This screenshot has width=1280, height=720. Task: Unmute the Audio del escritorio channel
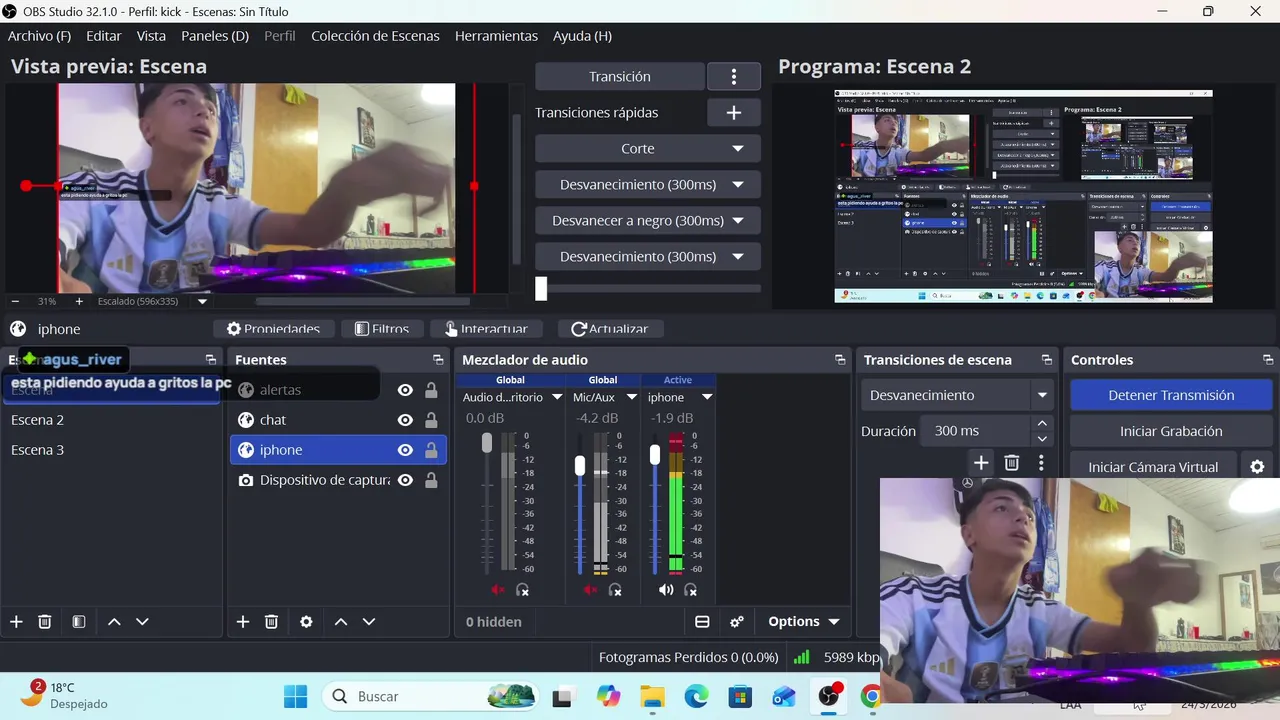[x=498, y=590]
